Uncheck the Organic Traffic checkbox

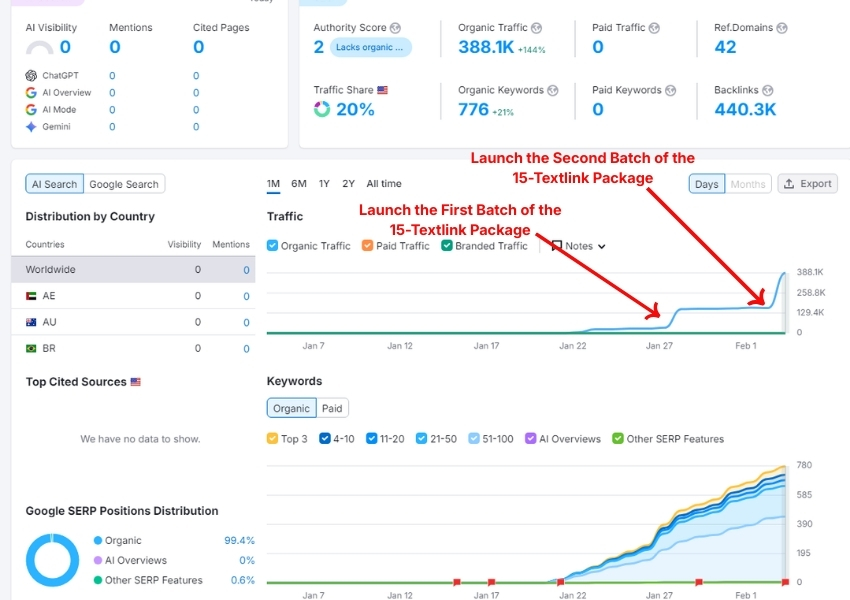(273, 246)
